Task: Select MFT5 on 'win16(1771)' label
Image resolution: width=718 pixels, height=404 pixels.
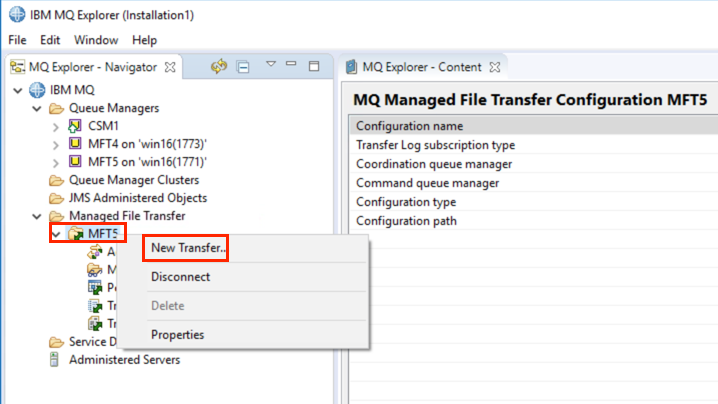Action: (x=147, y=162)
